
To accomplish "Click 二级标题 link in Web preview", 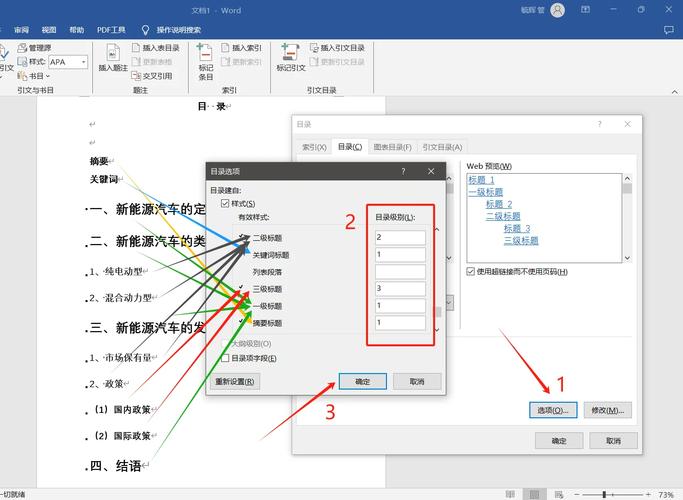I will [x=503, y=216].
